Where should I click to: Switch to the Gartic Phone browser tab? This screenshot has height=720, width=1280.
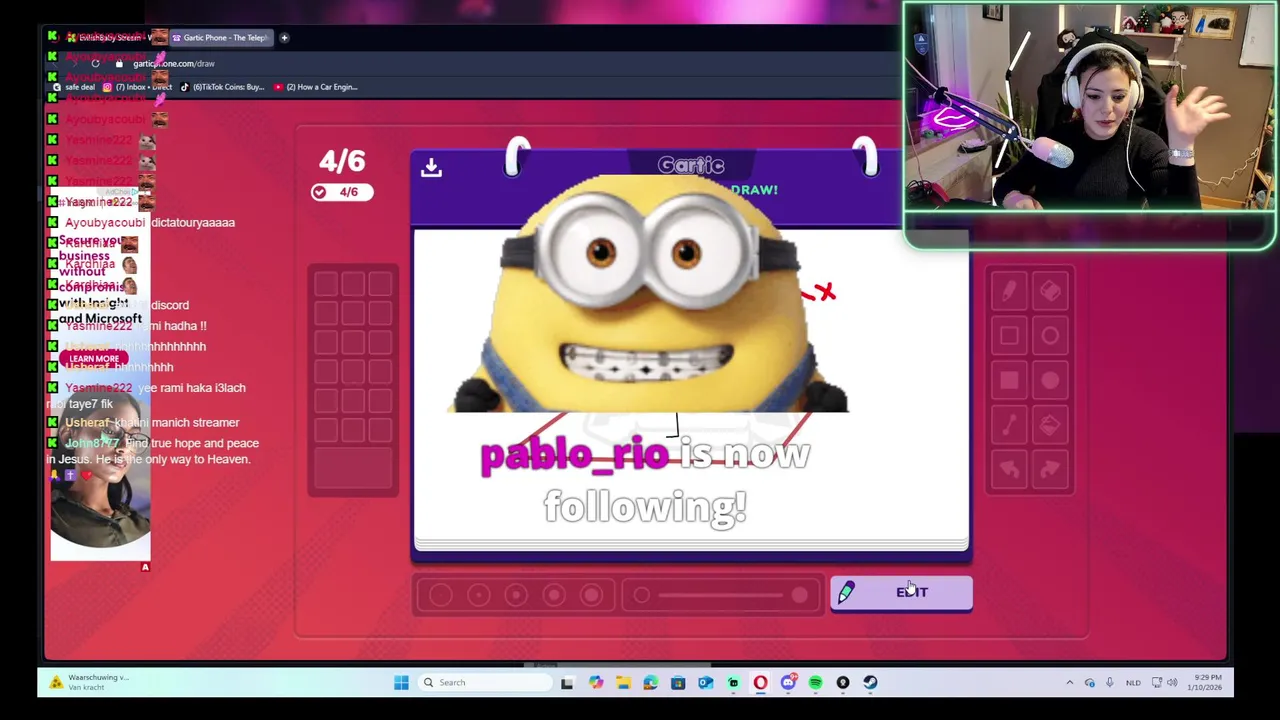[x=220, y=38]
